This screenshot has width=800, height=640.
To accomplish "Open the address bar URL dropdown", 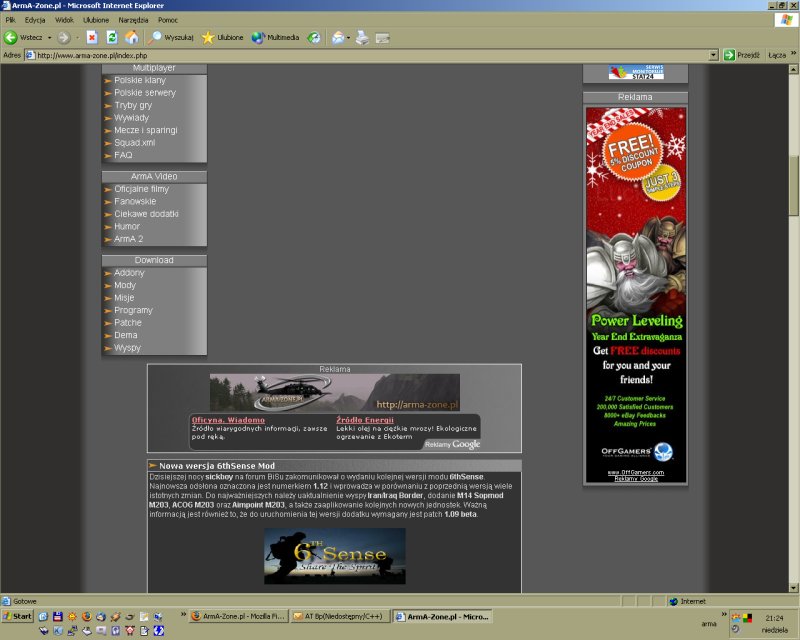I will pos(713,55).
